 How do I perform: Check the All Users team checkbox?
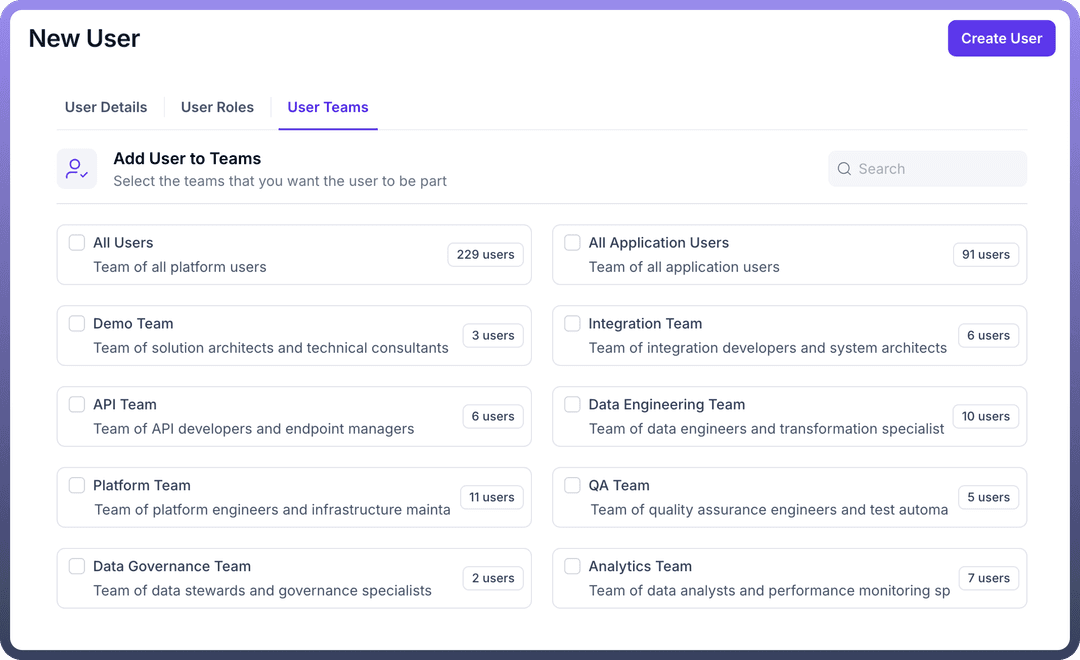click(77, 243)
